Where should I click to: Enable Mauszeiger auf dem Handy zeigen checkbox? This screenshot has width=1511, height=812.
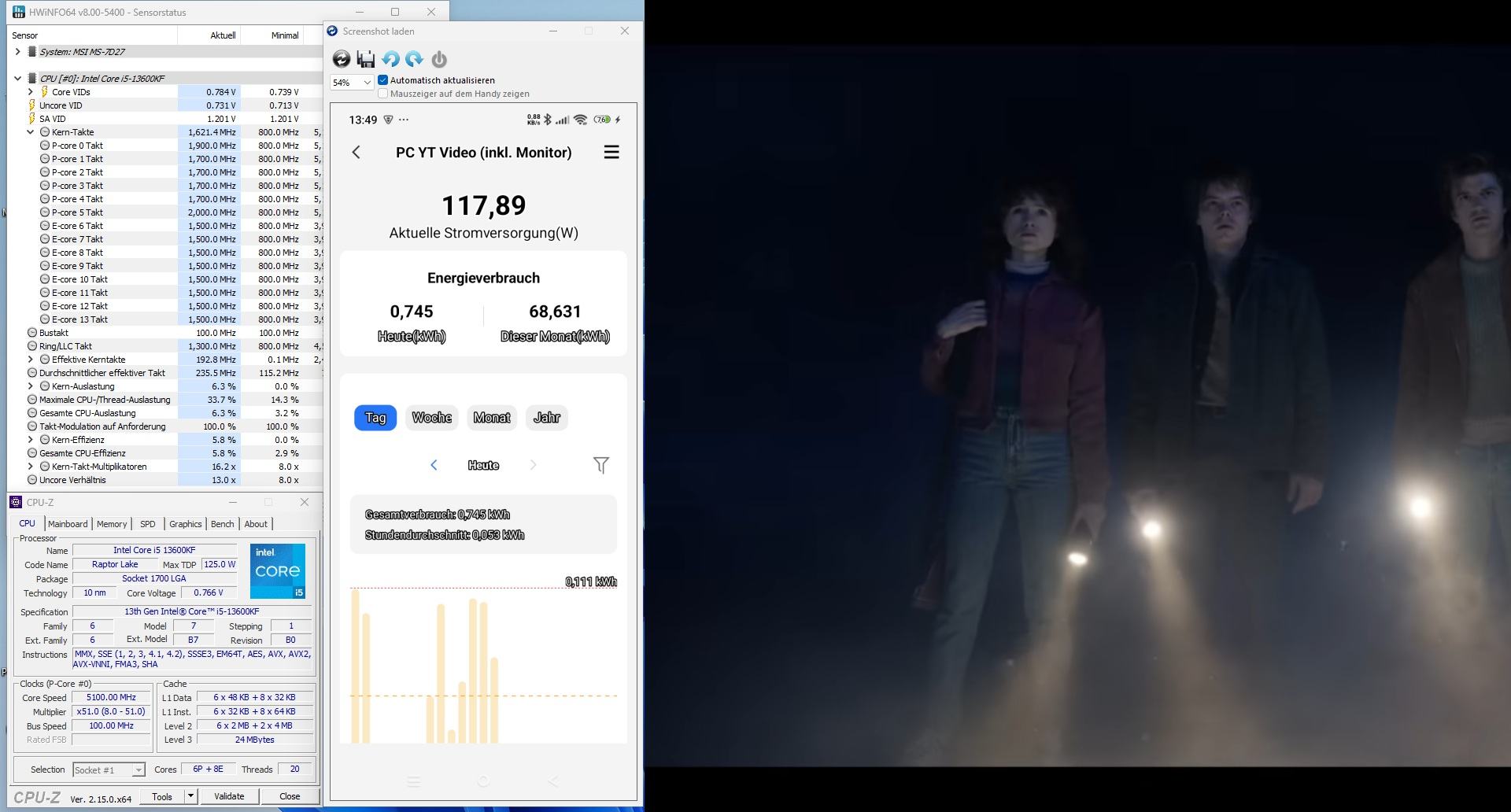pos(383,94)
